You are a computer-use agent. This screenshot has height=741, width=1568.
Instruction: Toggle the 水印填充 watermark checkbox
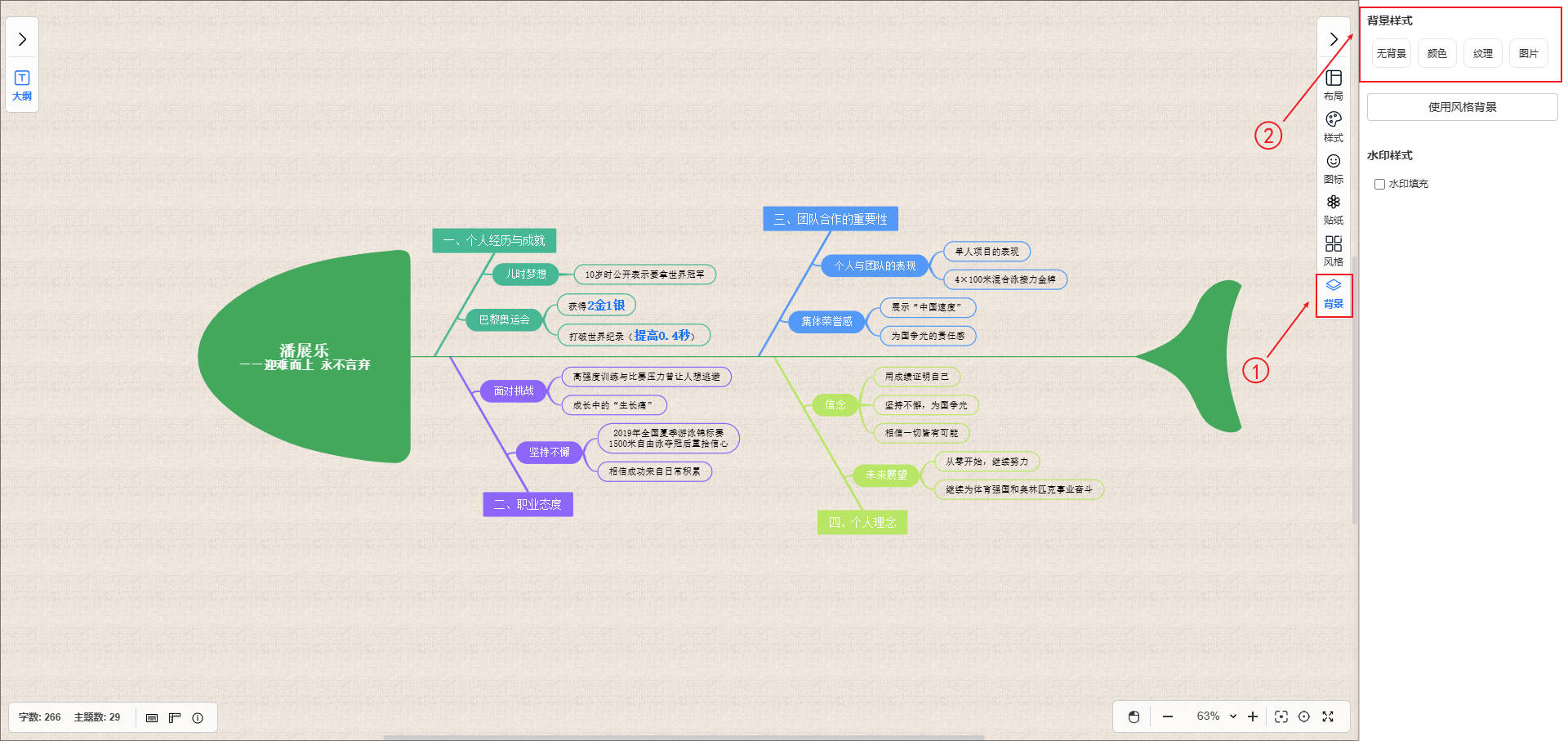tap(1379, 185)
